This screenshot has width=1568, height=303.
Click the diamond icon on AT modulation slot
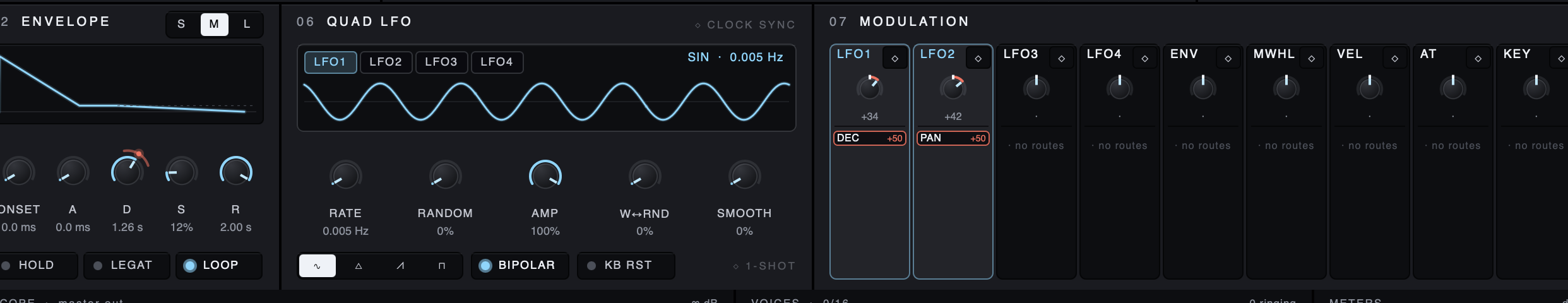1478,58
